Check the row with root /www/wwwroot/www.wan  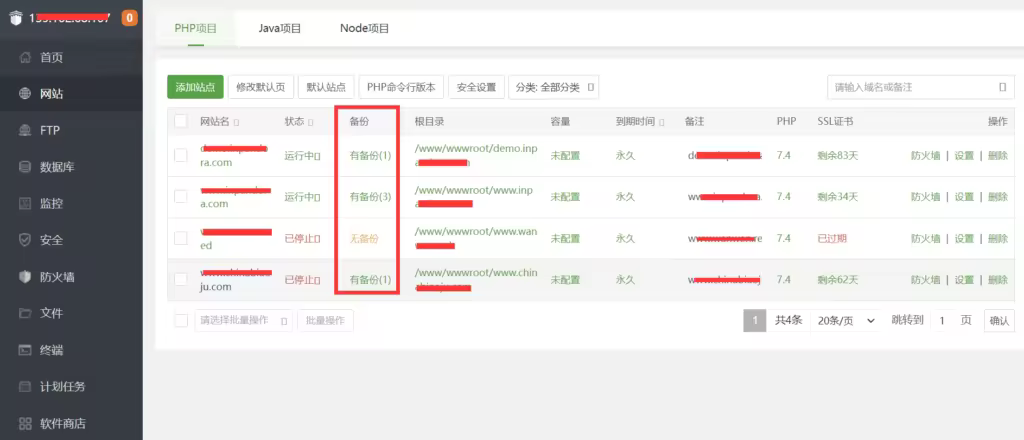click(x=181, y=238)
